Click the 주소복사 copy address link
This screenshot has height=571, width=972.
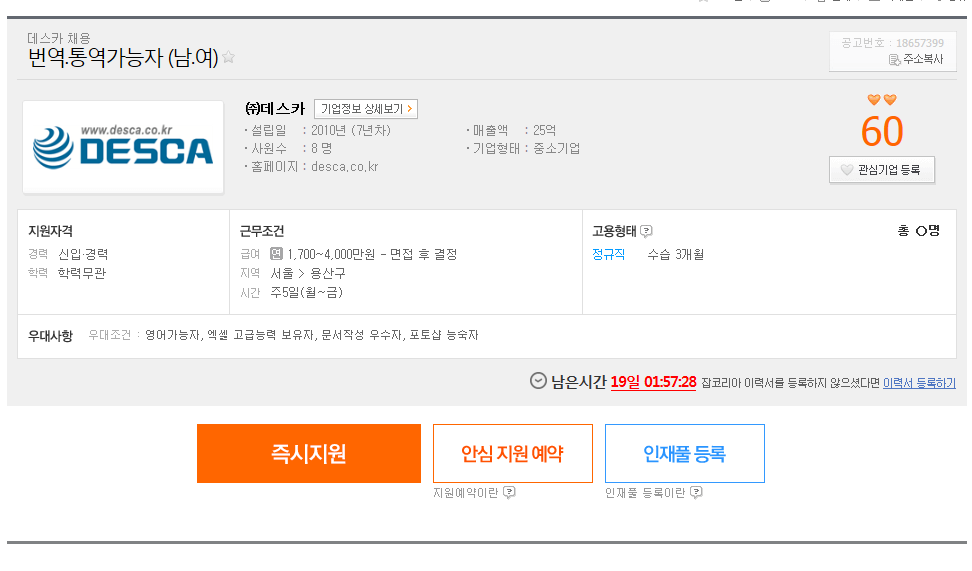point(916,59)
